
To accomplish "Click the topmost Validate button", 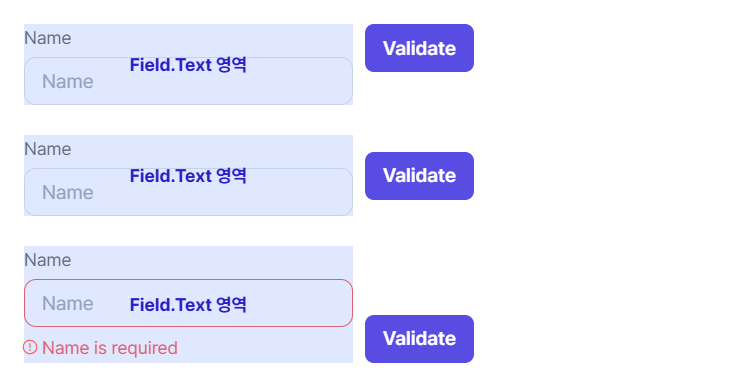I will [x=419, y=48].
